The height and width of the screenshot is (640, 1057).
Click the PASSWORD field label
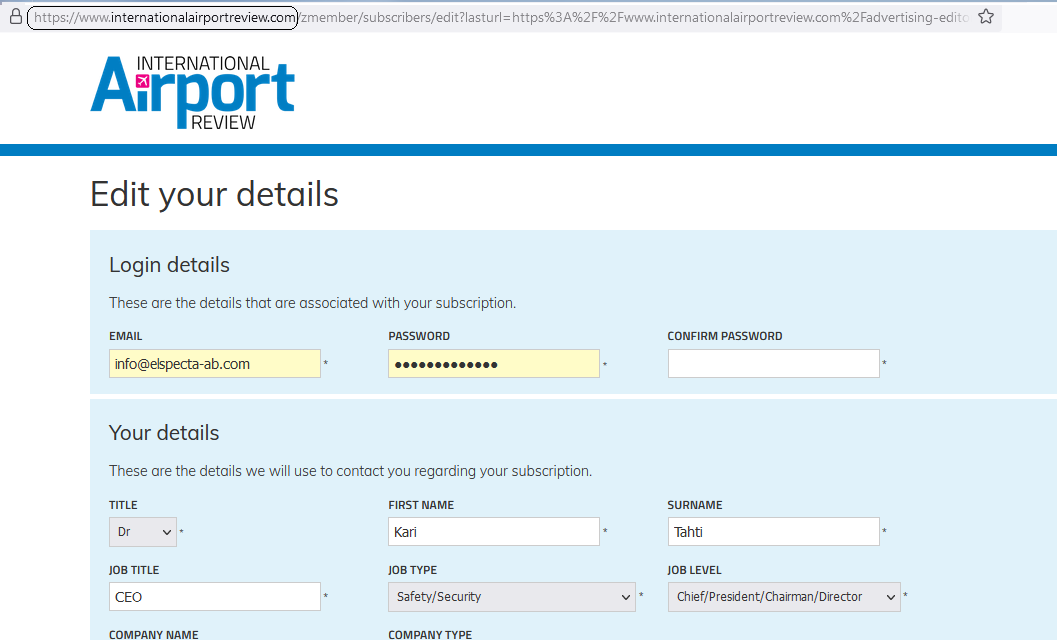[x=419, y=336]
